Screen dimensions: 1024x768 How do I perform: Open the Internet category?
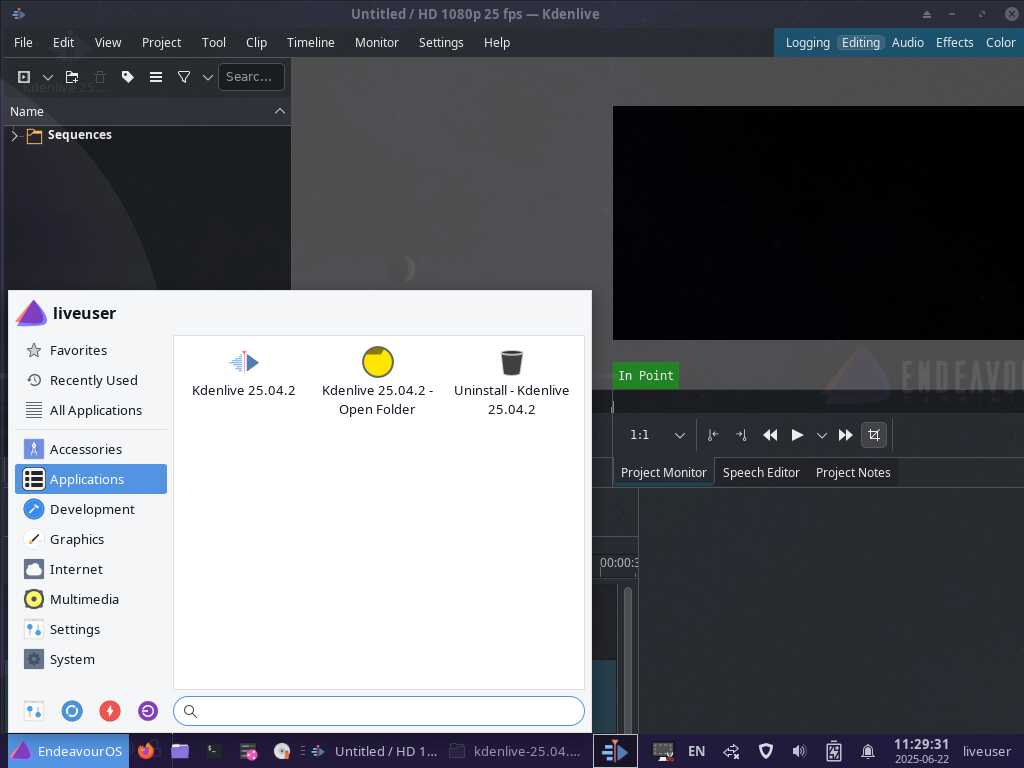[x=91, y=569]
